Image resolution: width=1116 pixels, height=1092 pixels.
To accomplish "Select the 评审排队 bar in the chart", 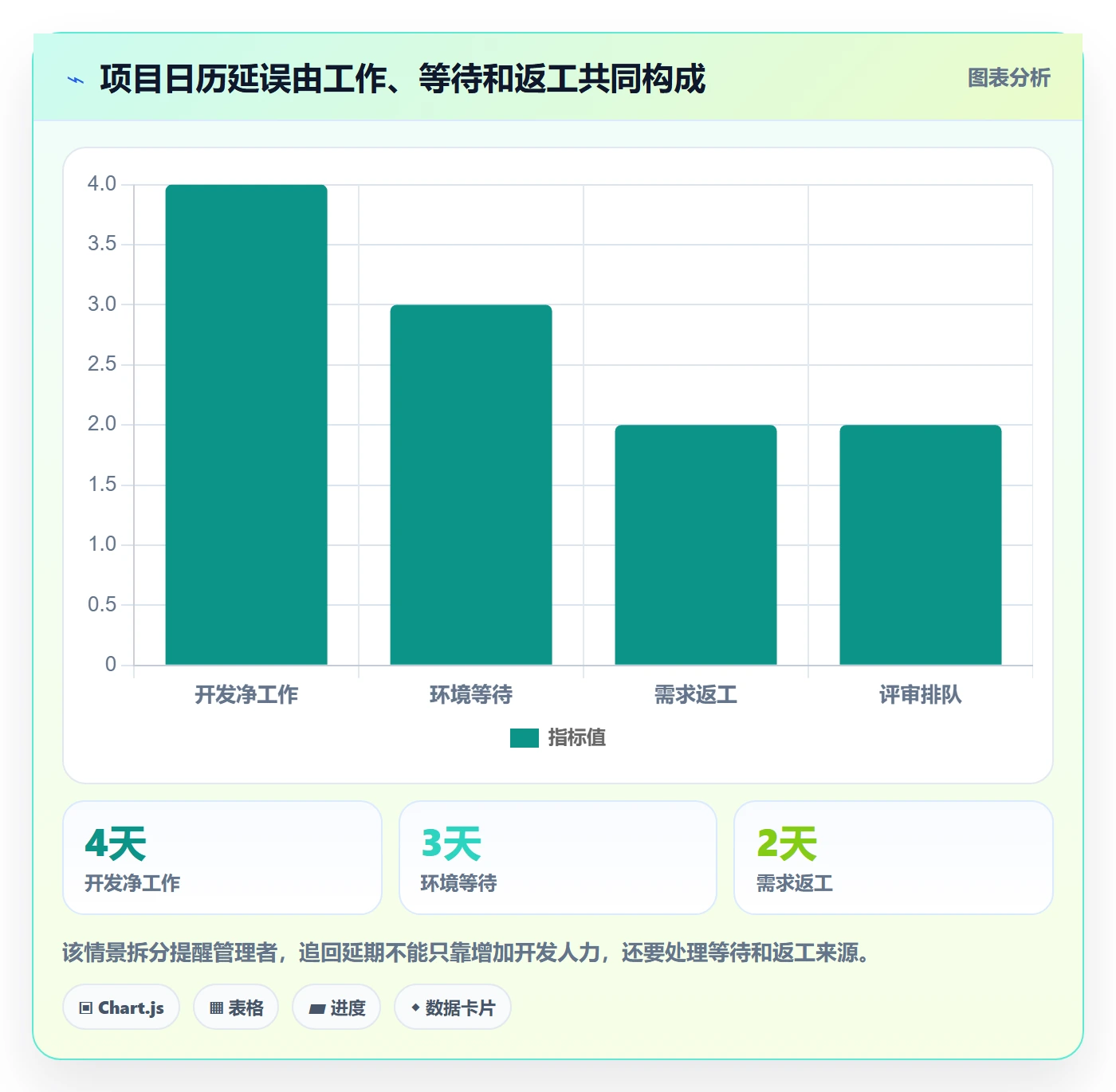I will [x=921, y=545].
